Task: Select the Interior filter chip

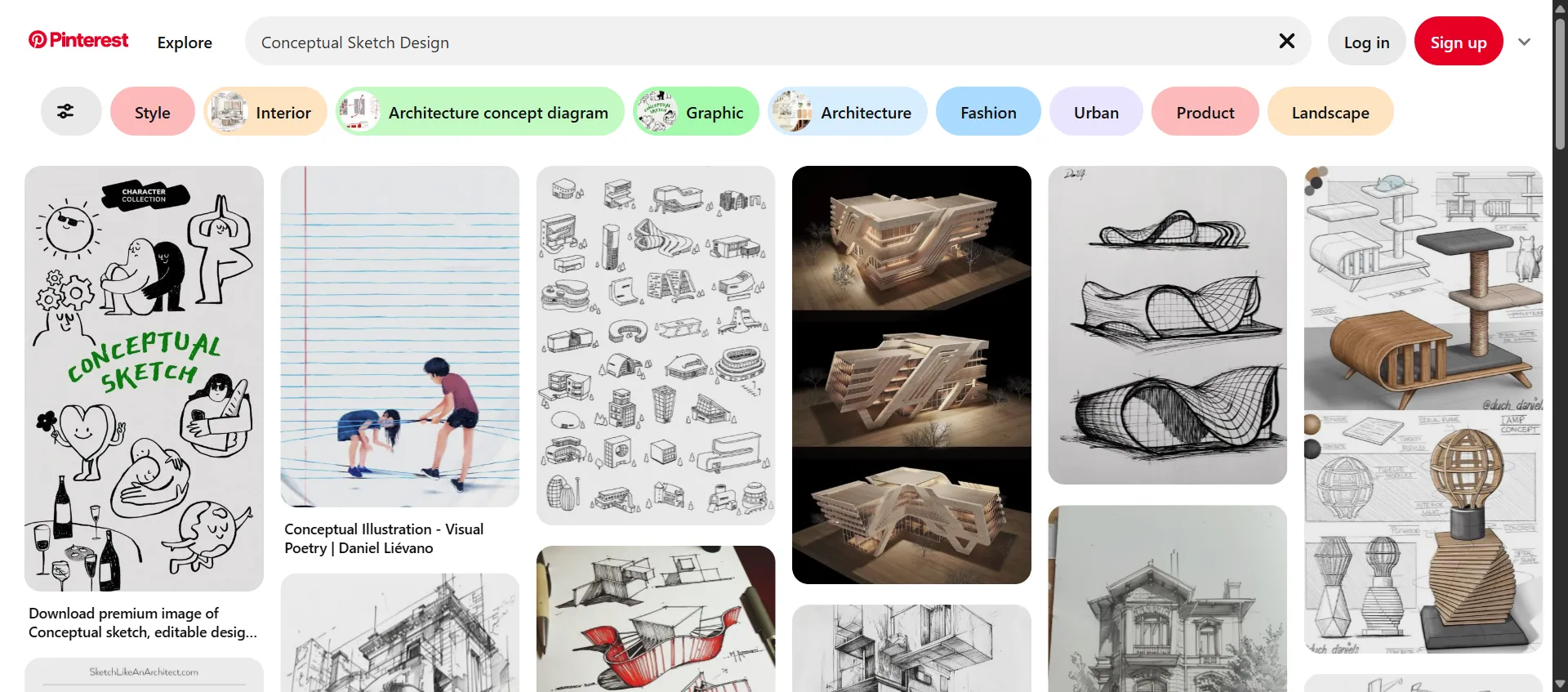Action: [x=265, y=112]
